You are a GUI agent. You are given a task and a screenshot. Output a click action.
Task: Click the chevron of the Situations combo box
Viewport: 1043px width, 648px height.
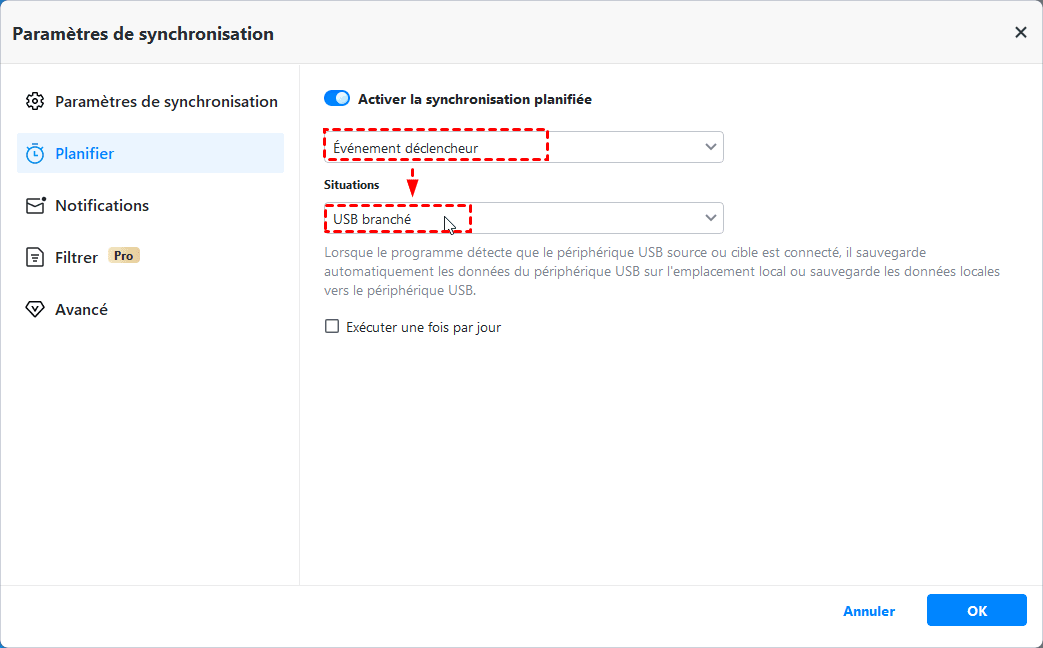coord(711,218)
